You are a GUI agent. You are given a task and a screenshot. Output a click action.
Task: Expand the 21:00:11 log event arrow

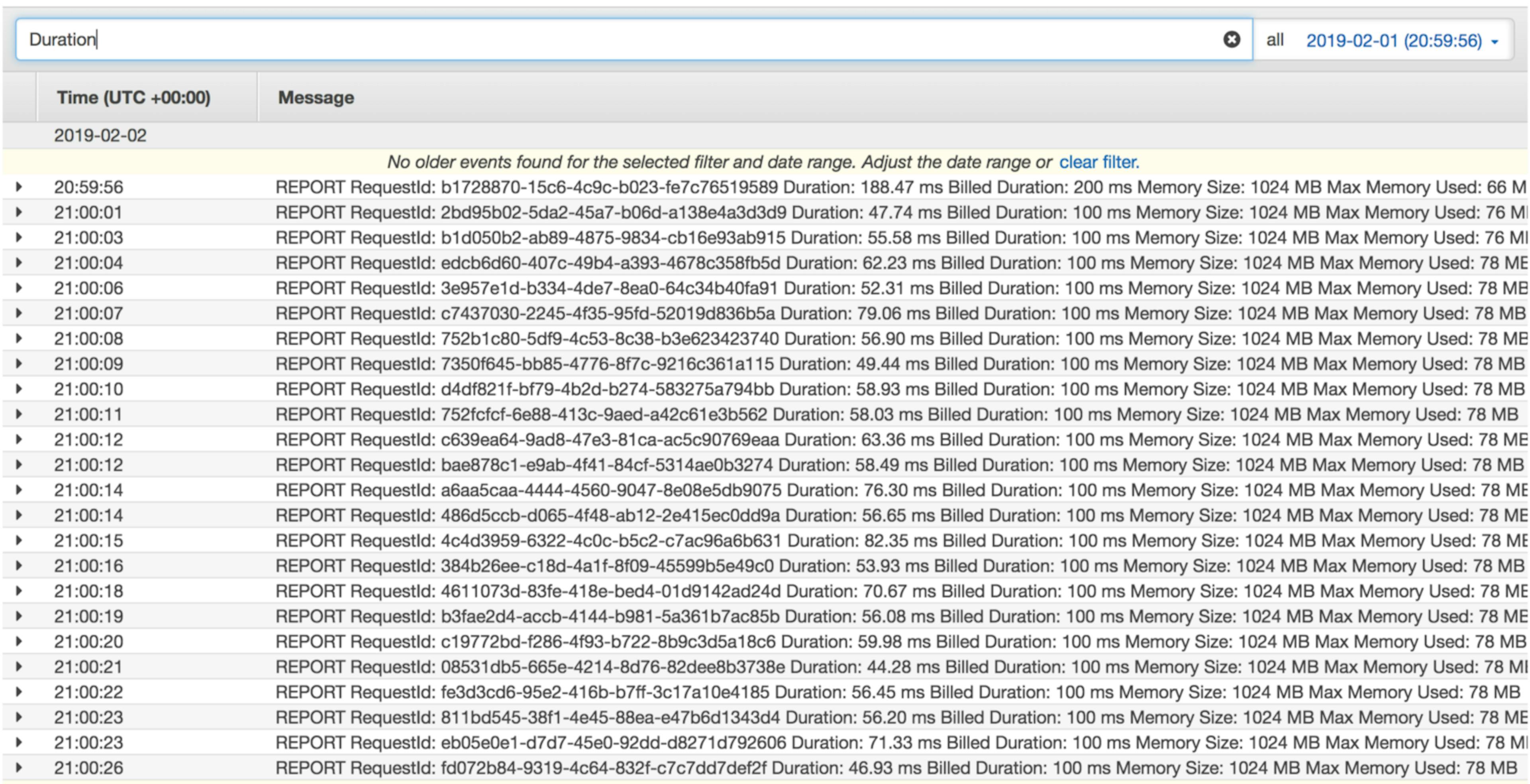coord(19,414)
